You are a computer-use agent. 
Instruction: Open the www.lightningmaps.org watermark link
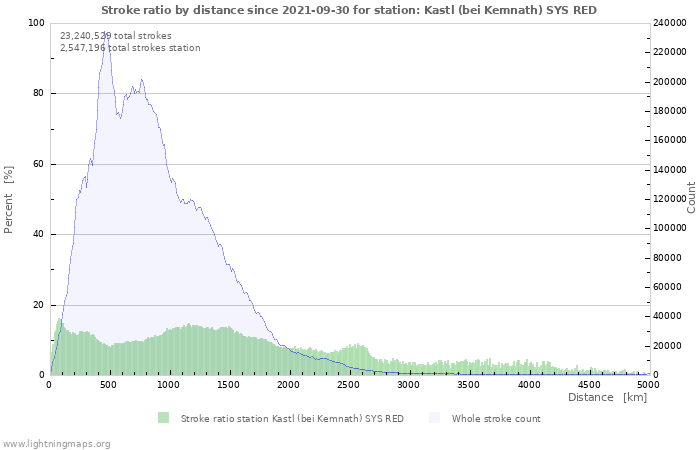click(x=56, y=443)
